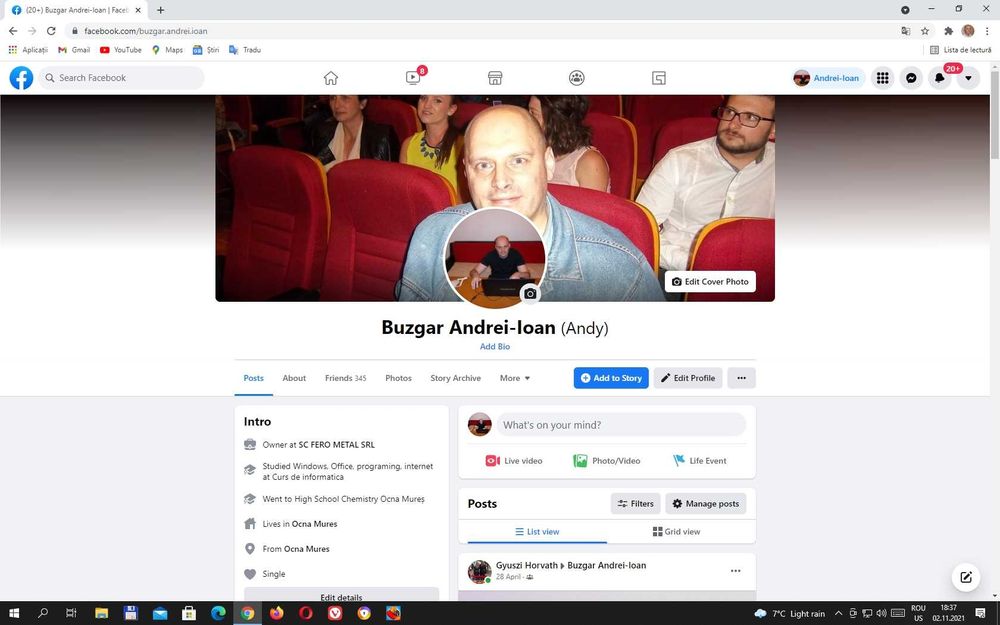Click Edit details button in Intro

coord(341,594)
